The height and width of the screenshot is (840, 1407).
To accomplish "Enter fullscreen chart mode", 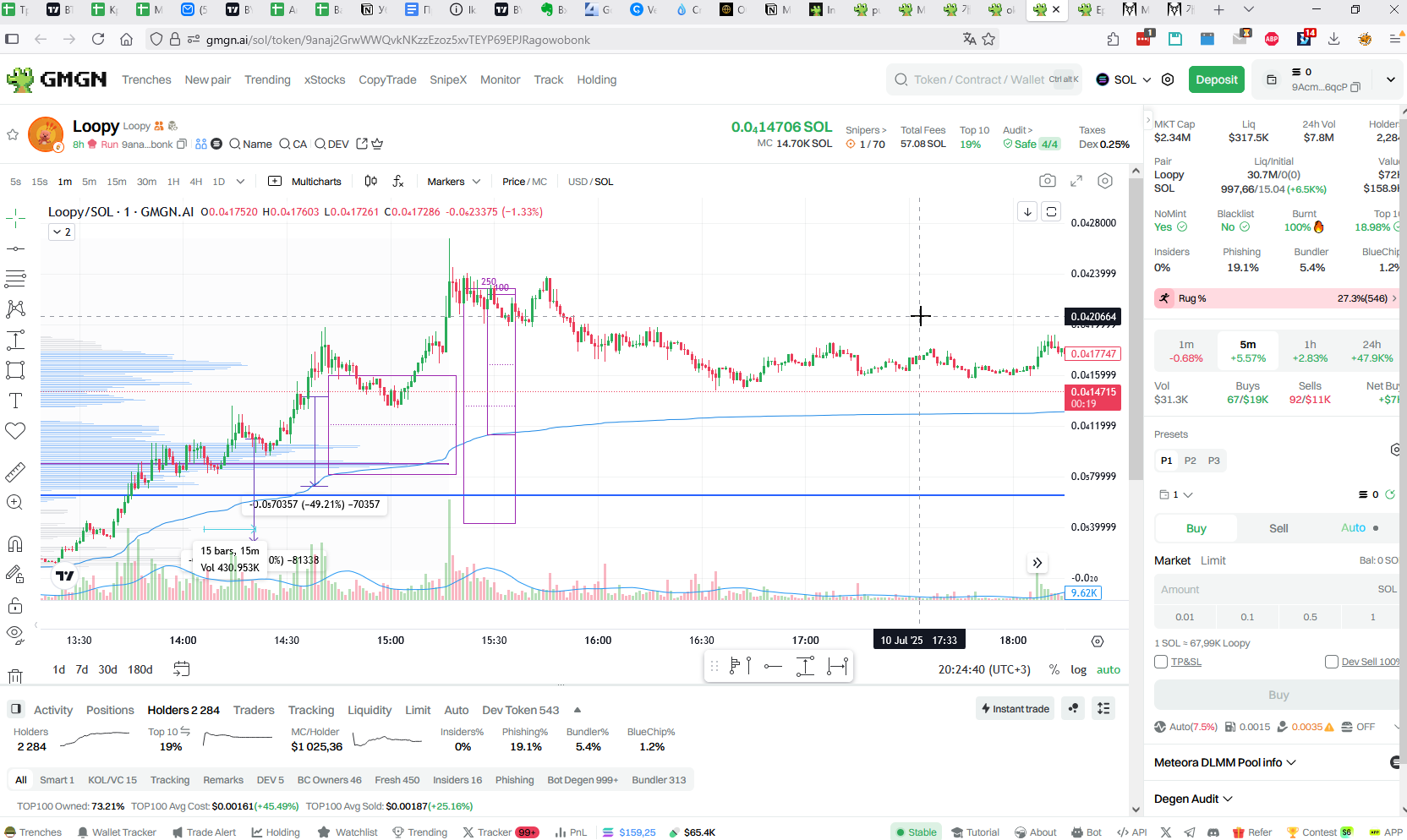I will tap(1076, 181).
